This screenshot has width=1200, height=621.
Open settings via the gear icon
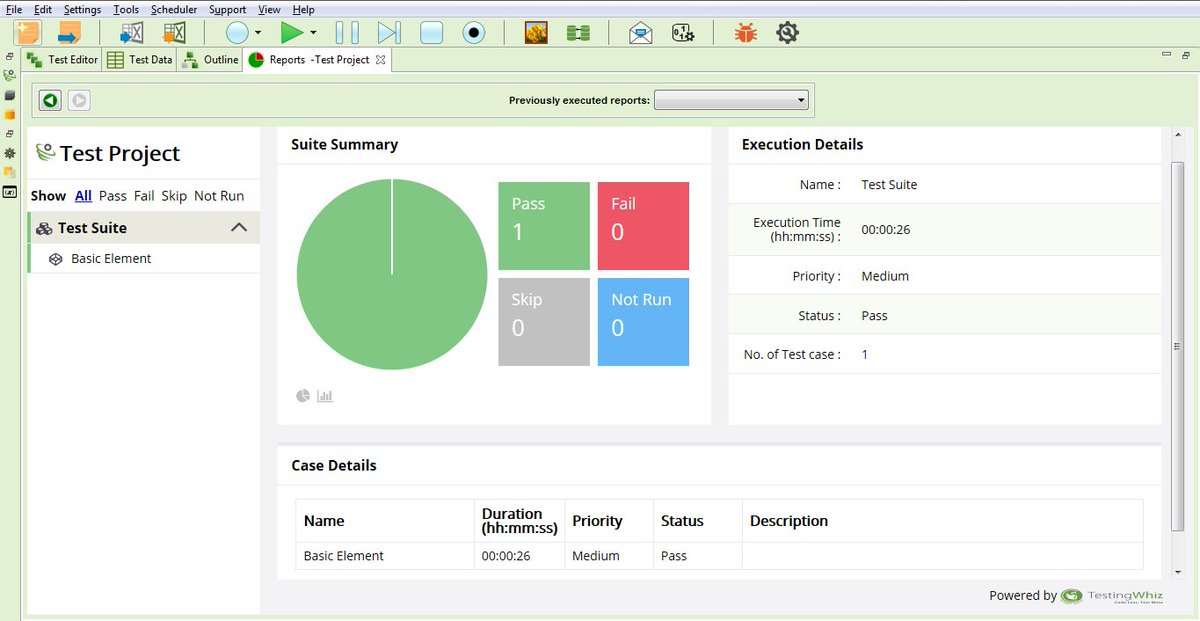(787, 33)
